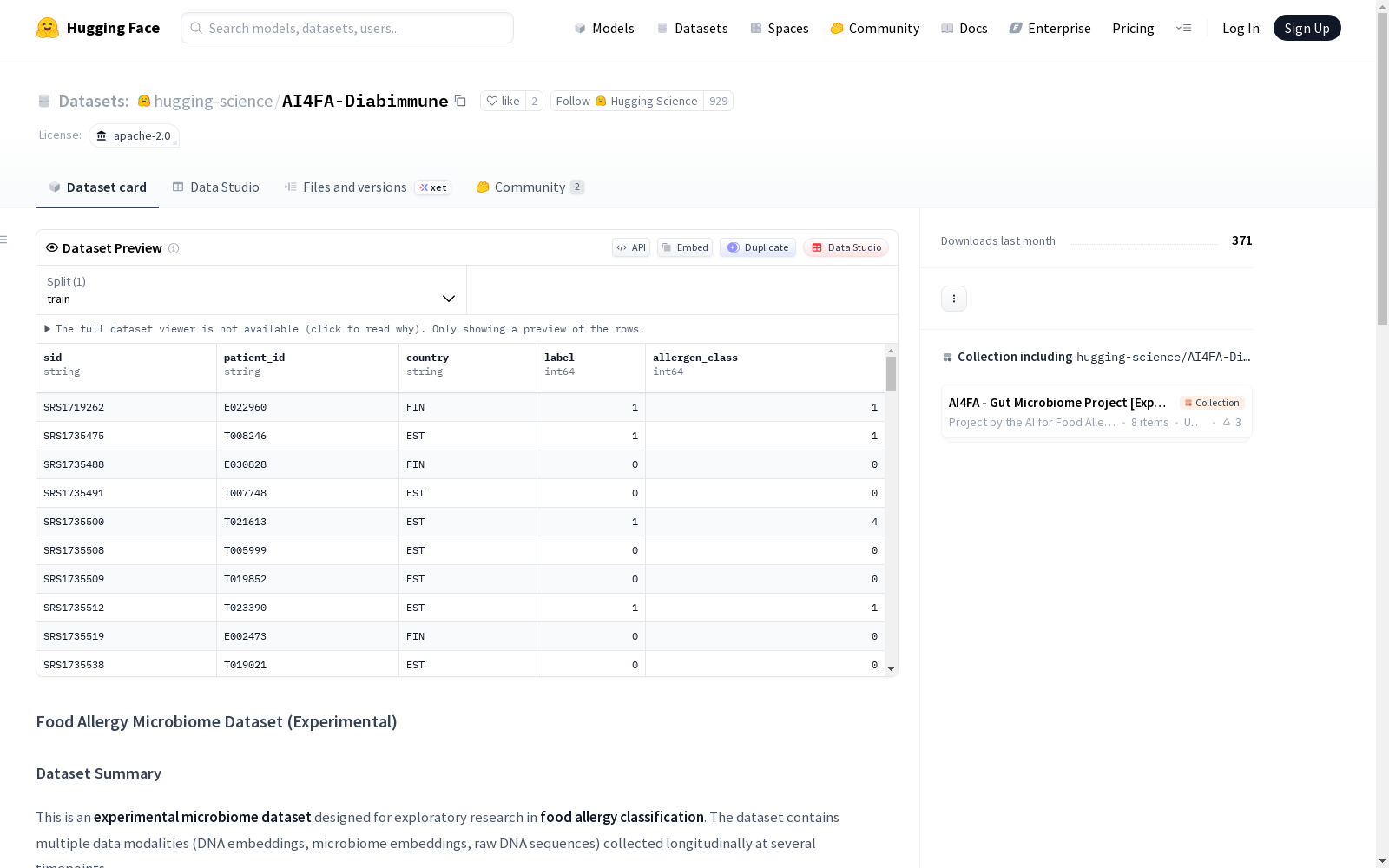Image resolution: width=1389 pixels, height=868 pixels.
Task: Expand the dataset viewer not available notice
Action: tap(345, 329)
